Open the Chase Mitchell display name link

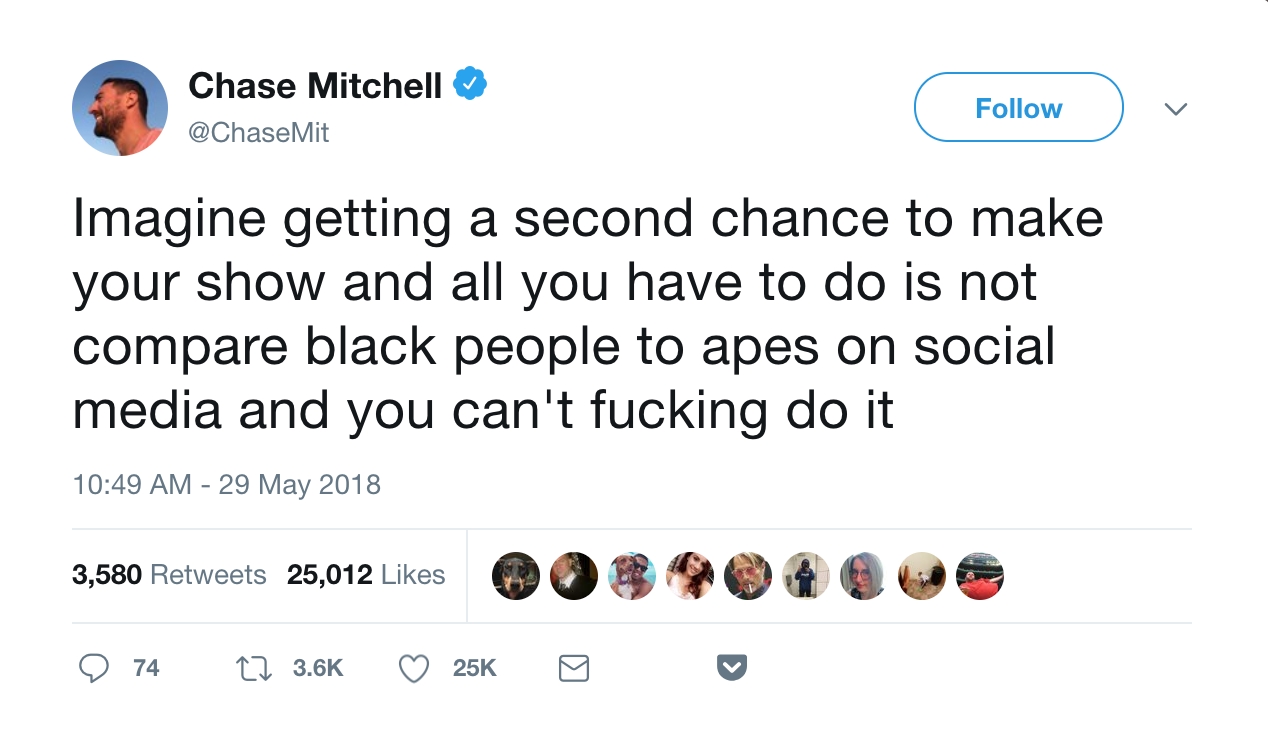tap(315, 86)
